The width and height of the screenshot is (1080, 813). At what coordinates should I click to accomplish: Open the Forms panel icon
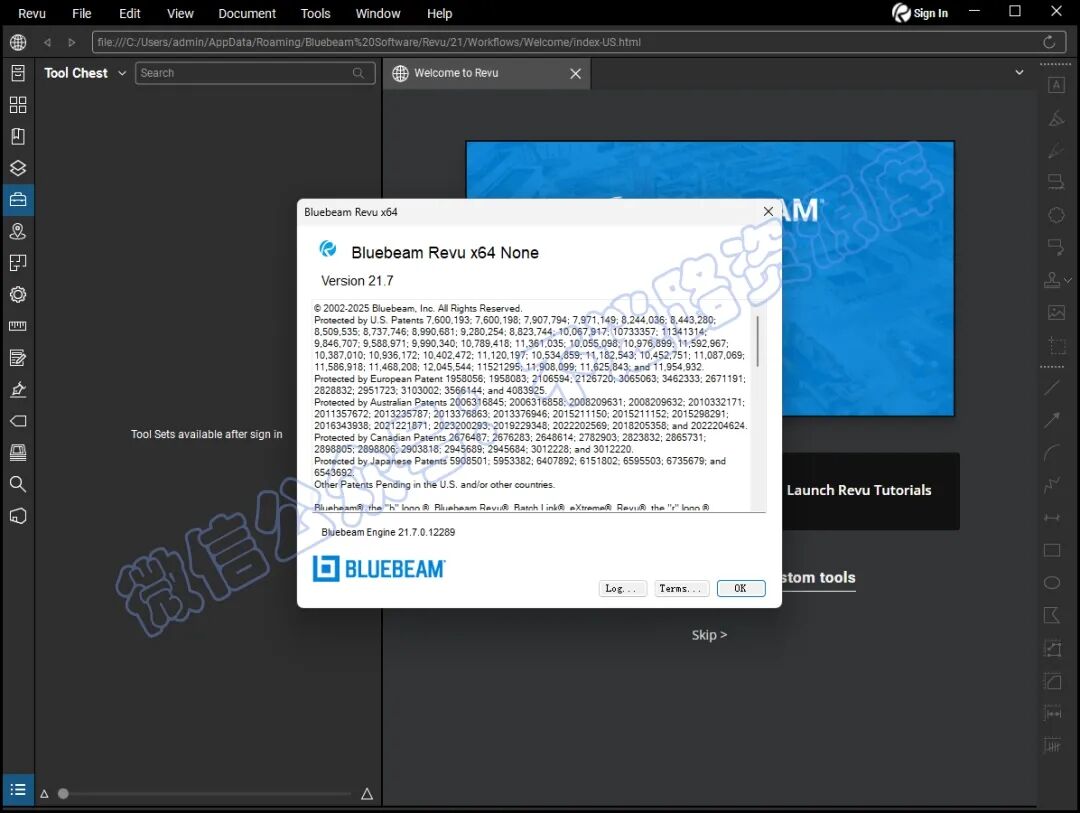[18, 358]
